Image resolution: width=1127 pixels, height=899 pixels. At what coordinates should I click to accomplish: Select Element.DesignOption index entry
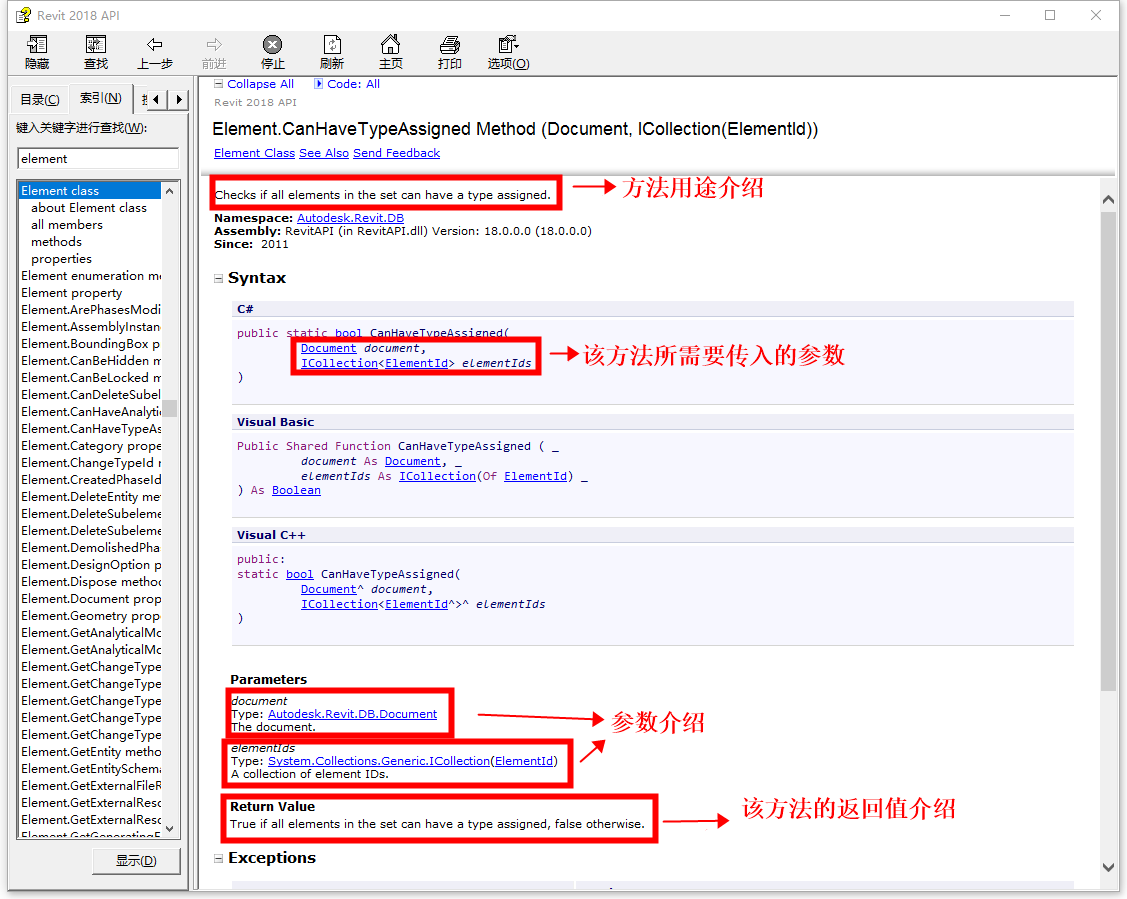(x=89, y=565)
